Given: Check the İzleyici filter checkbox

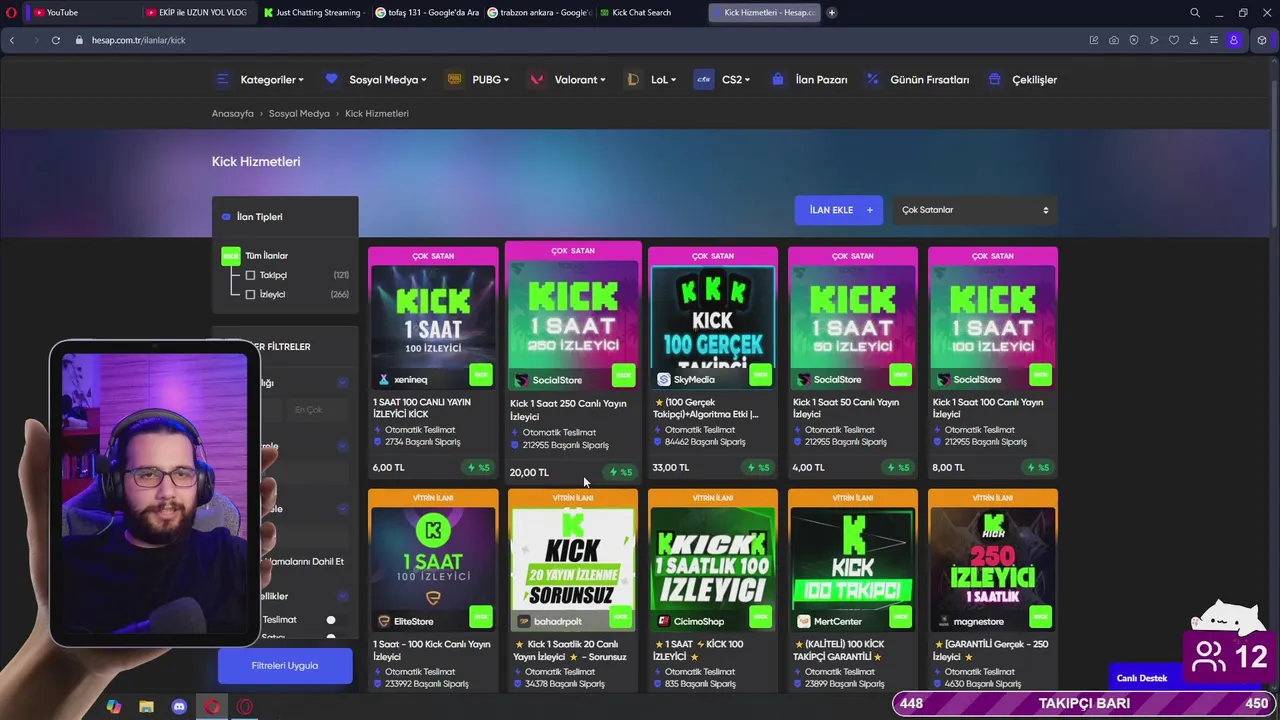Looking at the screenshot, I should point(250,294).
